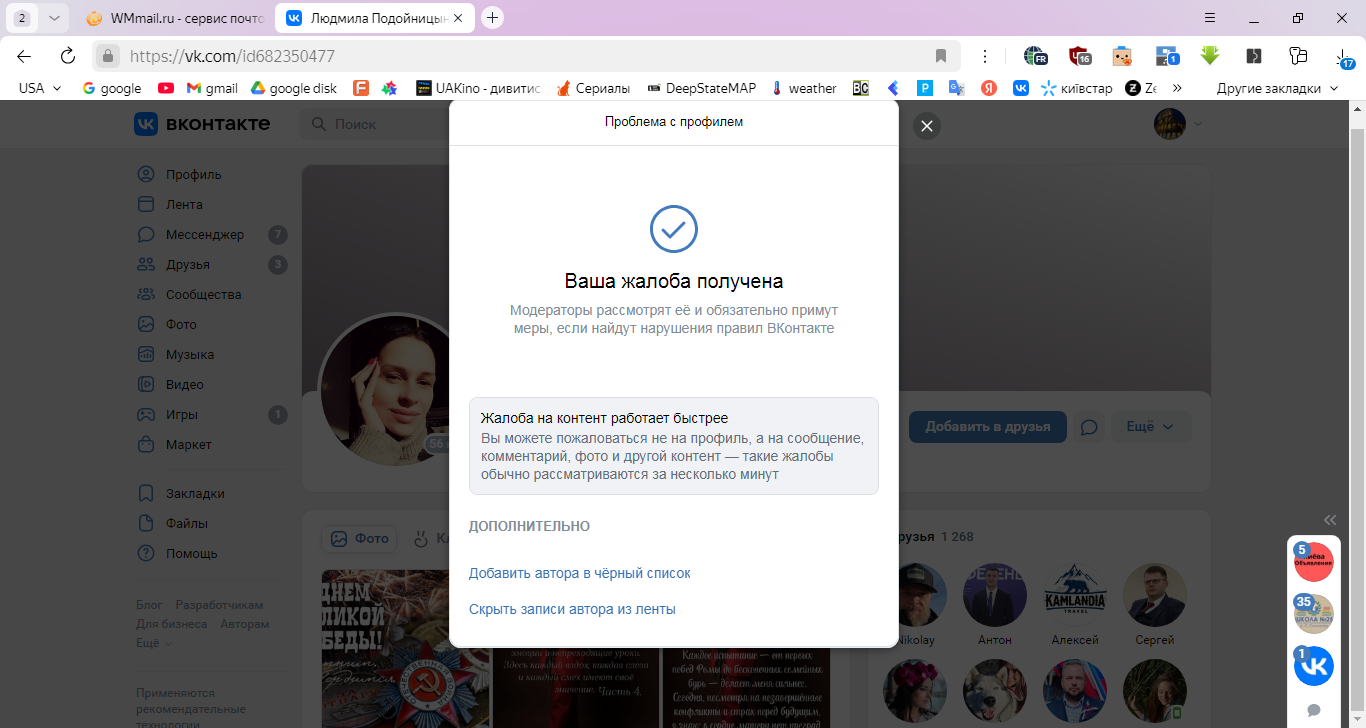Click the Блог footer link

pos(149,605)
